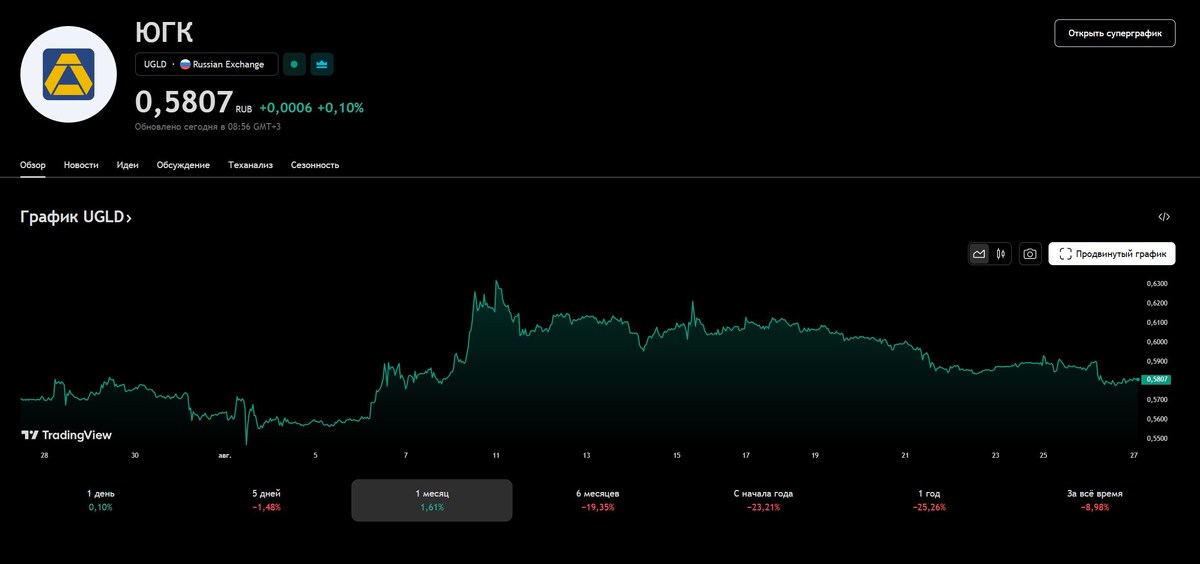Click the price change +0,0006 +0,10% text

point(311,107)
